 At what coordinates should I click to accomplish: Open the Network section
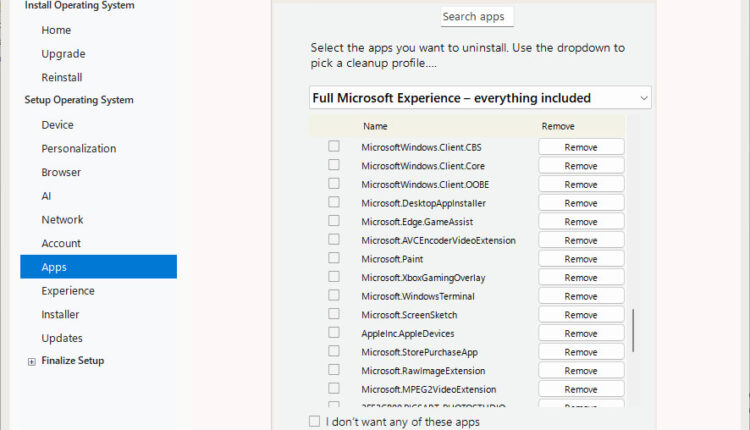point(62,220)
